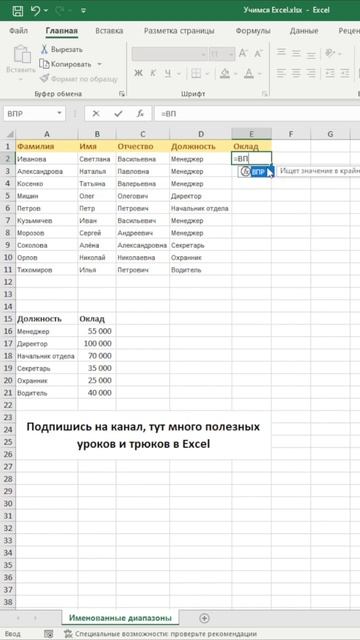Click the Копировать button
360x640 pixels.
65,64
